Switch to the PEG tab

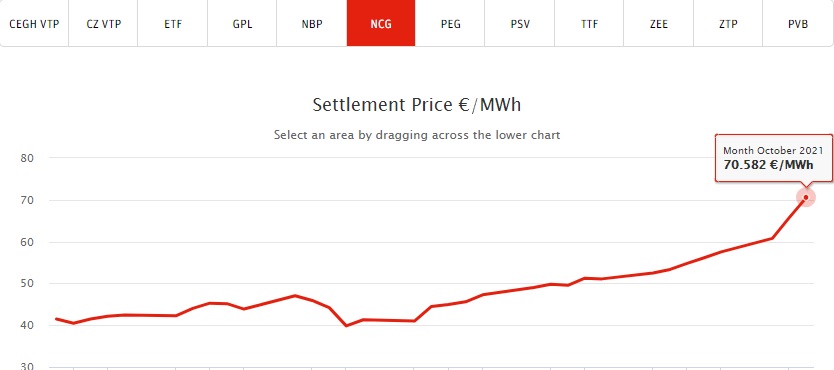450,23
